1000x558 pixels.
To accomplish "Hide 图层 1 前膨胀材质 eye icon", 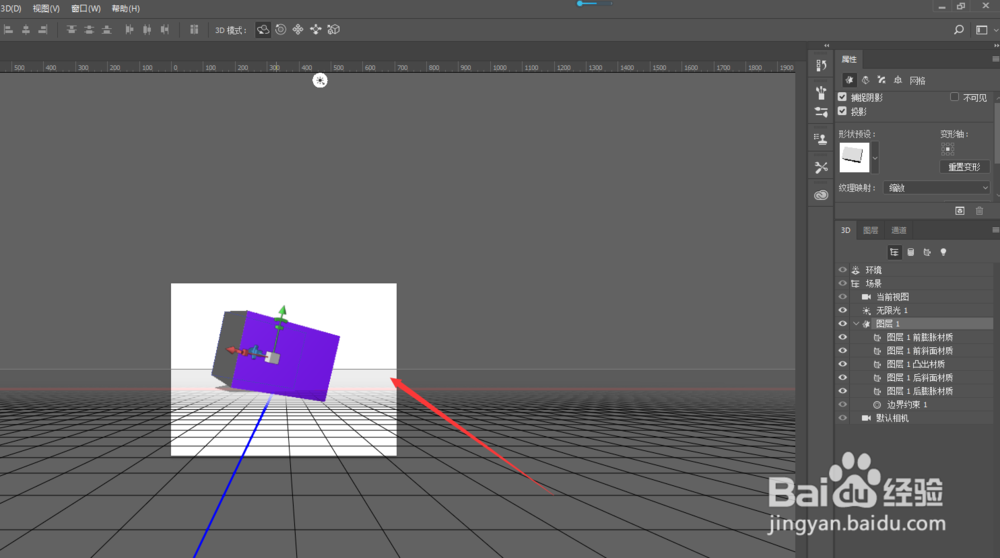I will coord(842,337).
